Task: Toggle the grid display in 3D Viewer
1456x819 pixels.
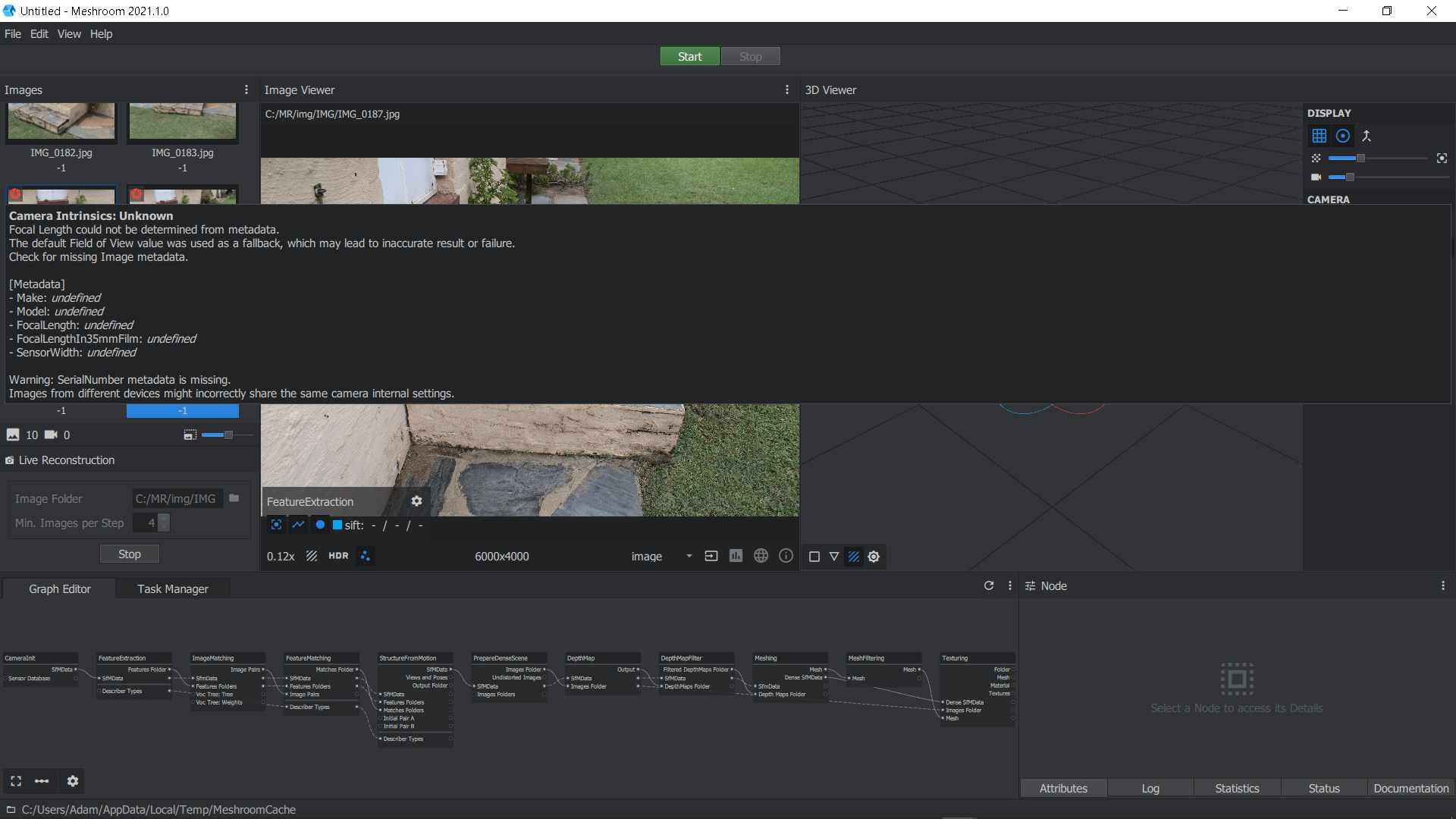Action: coord(1319,136)
